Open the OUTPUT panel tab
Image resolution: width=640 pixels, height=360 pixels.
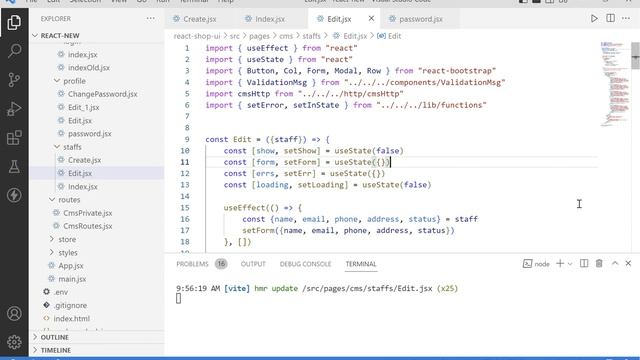[253, 264]
